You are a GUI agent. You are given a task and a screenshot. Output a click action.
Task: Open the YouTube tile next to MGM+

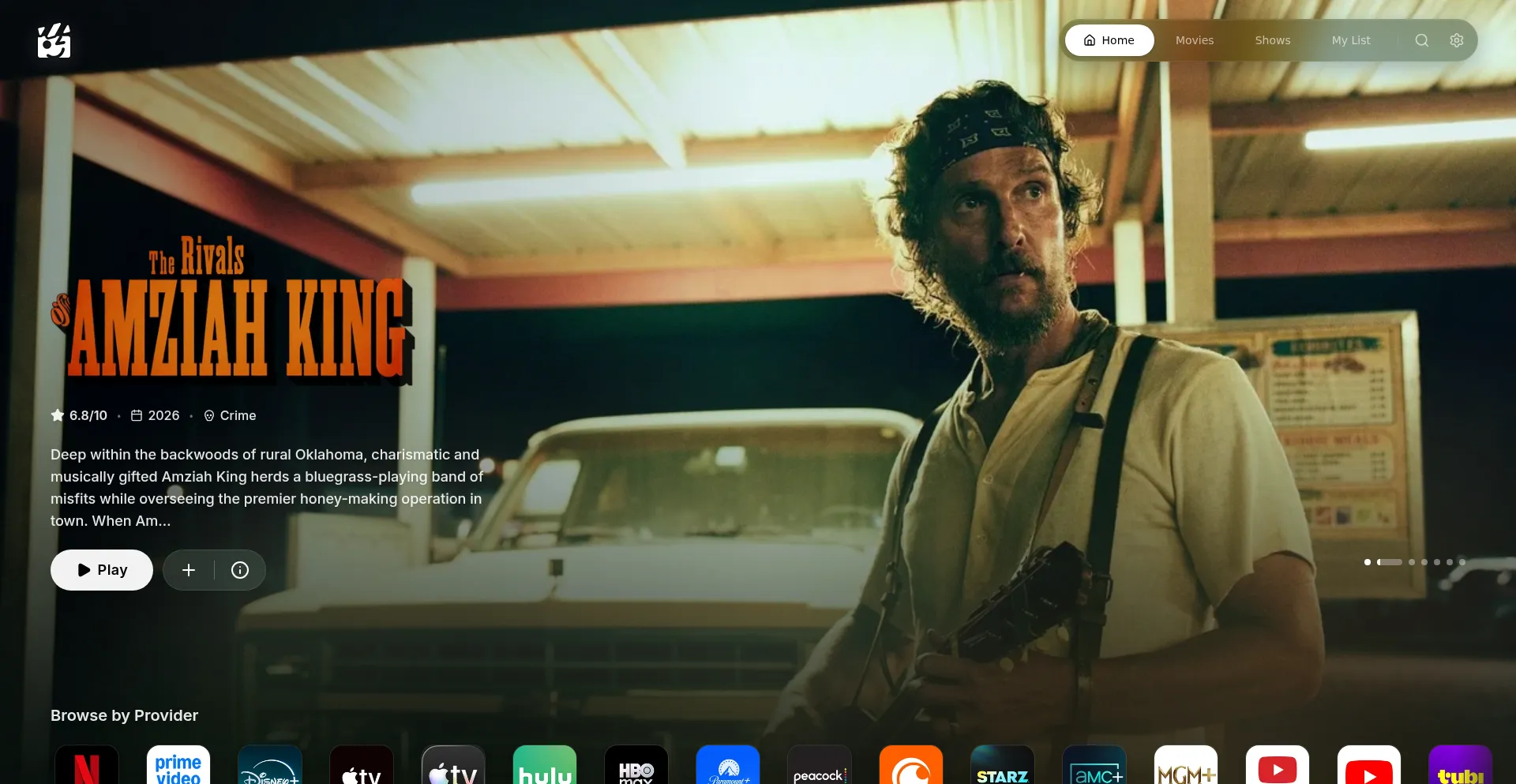1278,764
